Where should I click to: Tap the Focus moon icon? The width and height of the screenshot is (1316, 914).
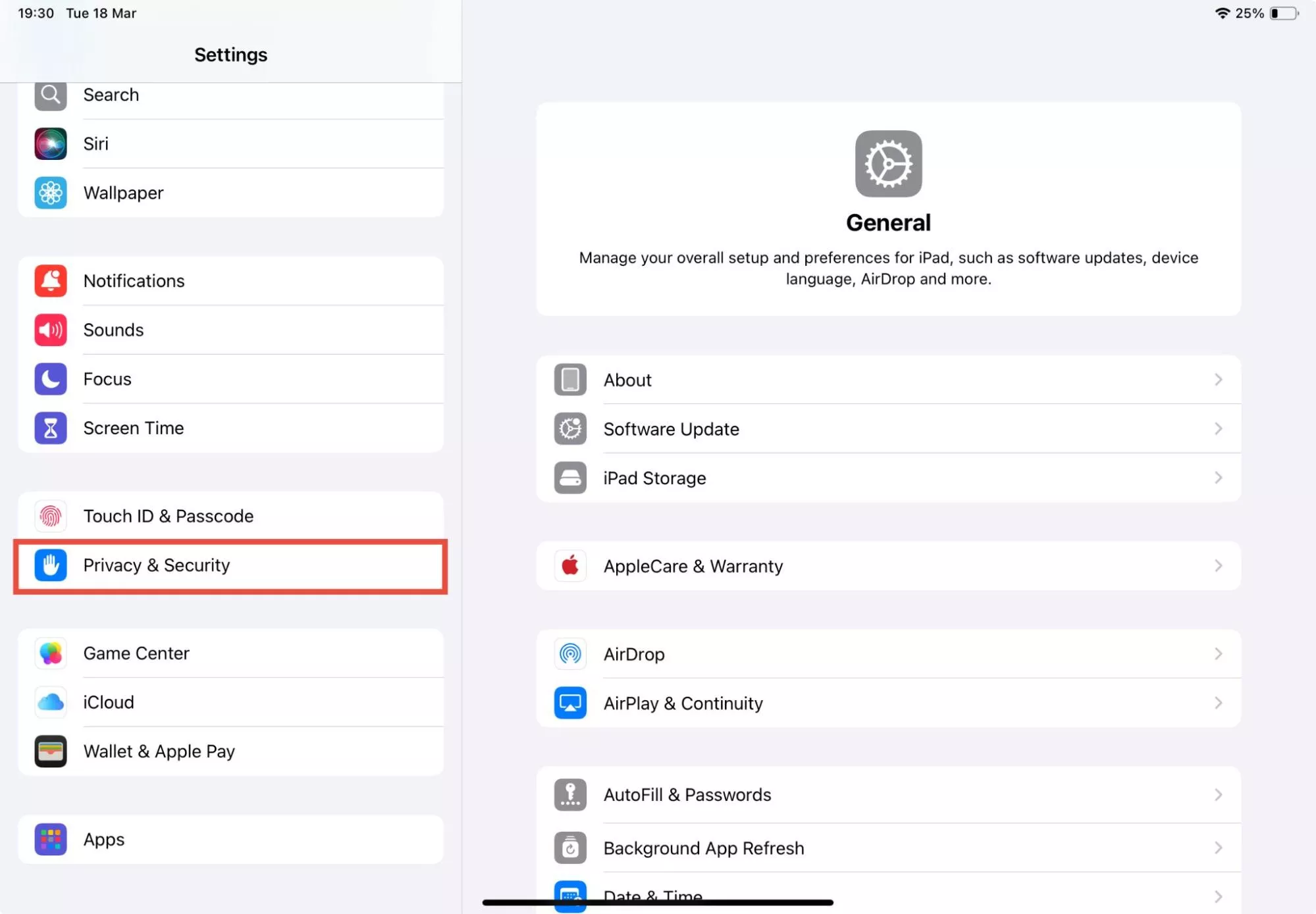51,379
